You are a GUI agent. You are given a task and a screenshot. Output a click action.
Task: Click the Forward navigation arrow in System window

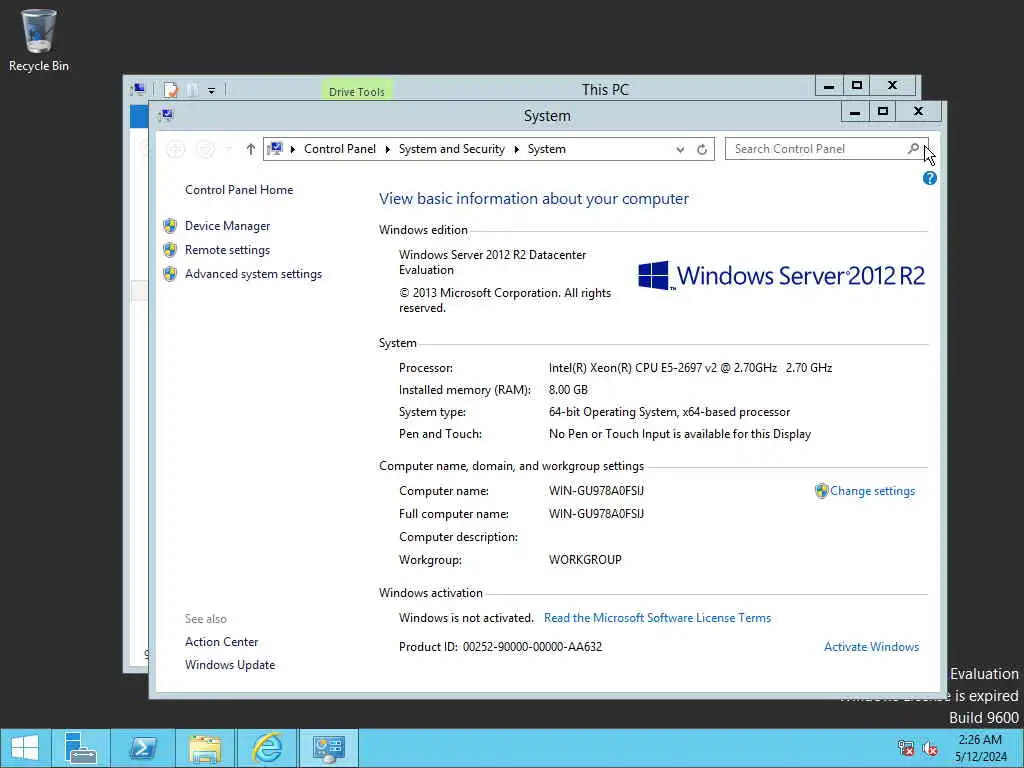coord(205,150)
